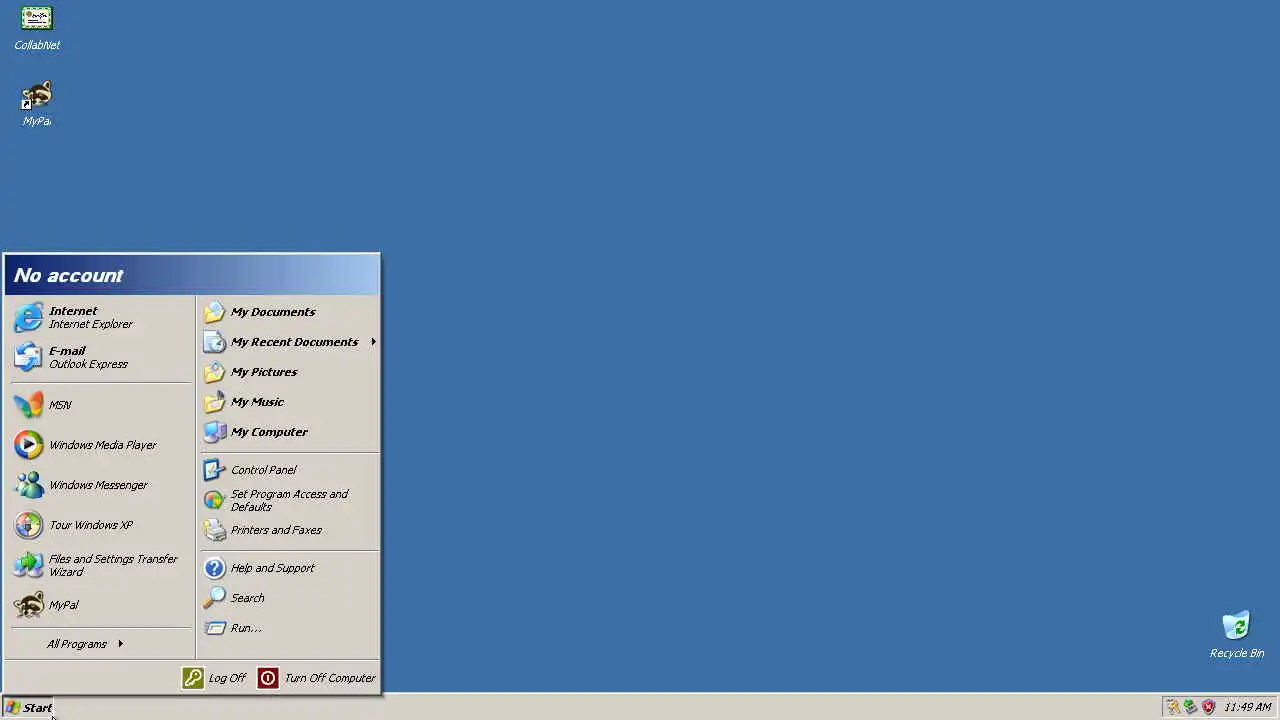This screenshot has height=720, width=1280.
Task: Click the Safely Remove Hardware tray icon
Action: (1190, 707)
